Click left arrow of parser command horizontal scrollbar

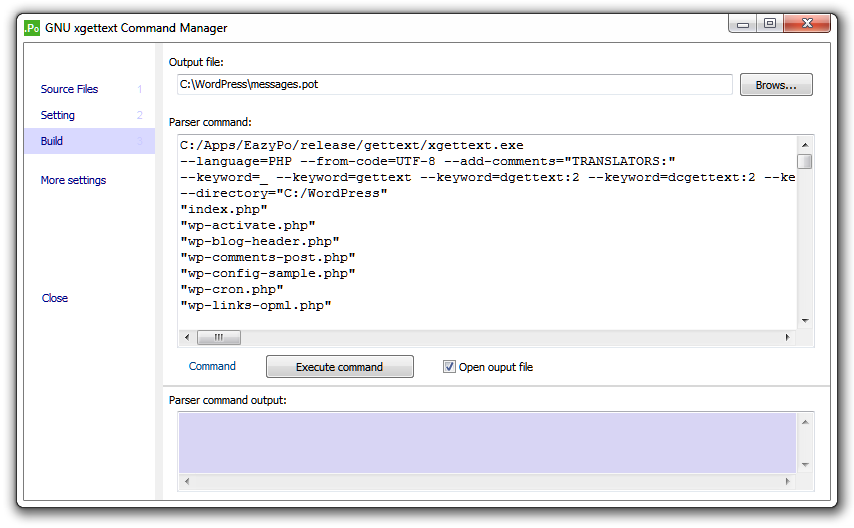(x=187, y=337)
